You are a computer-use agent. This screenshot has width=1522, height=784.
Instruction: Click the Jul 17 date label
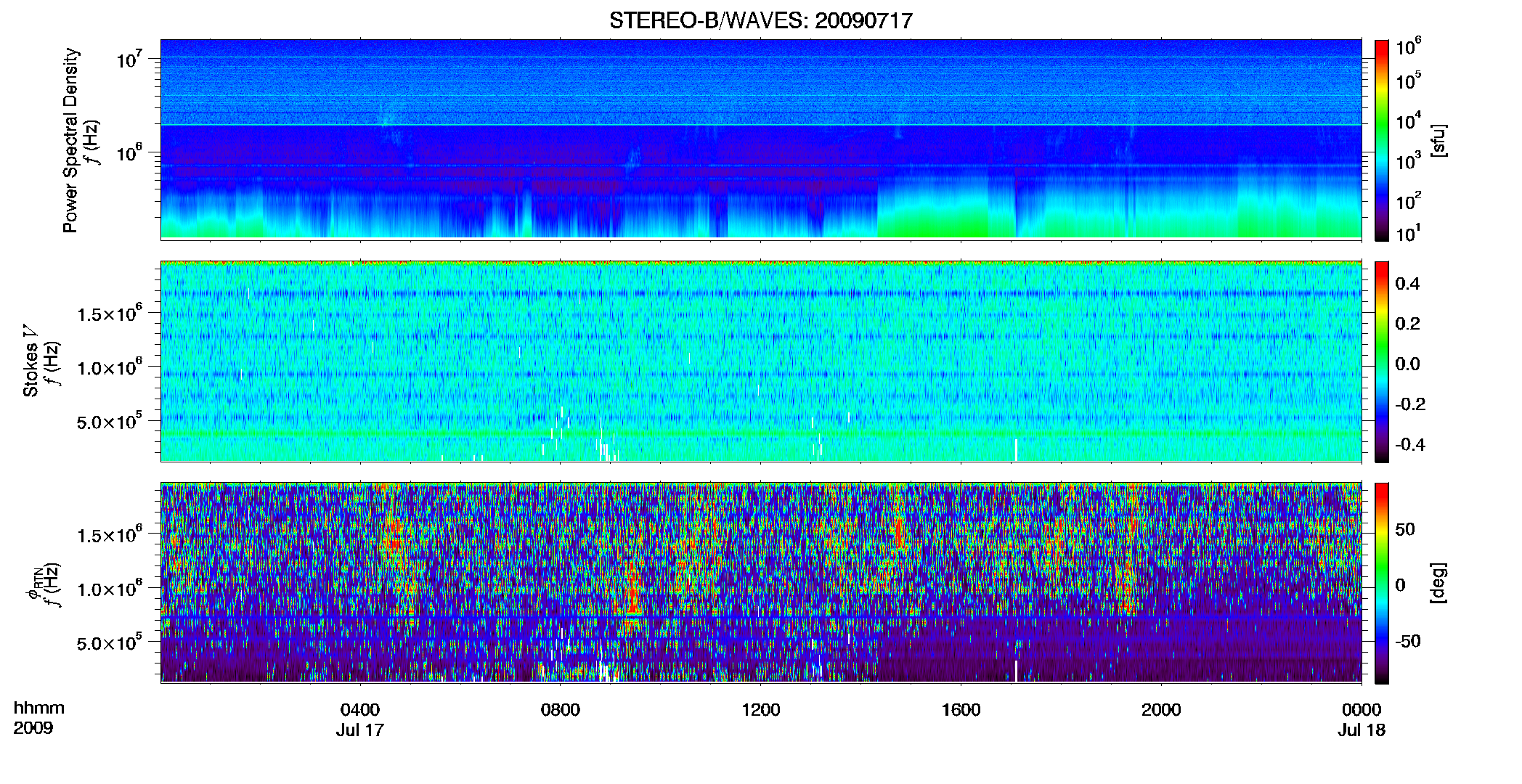(360, 730)
